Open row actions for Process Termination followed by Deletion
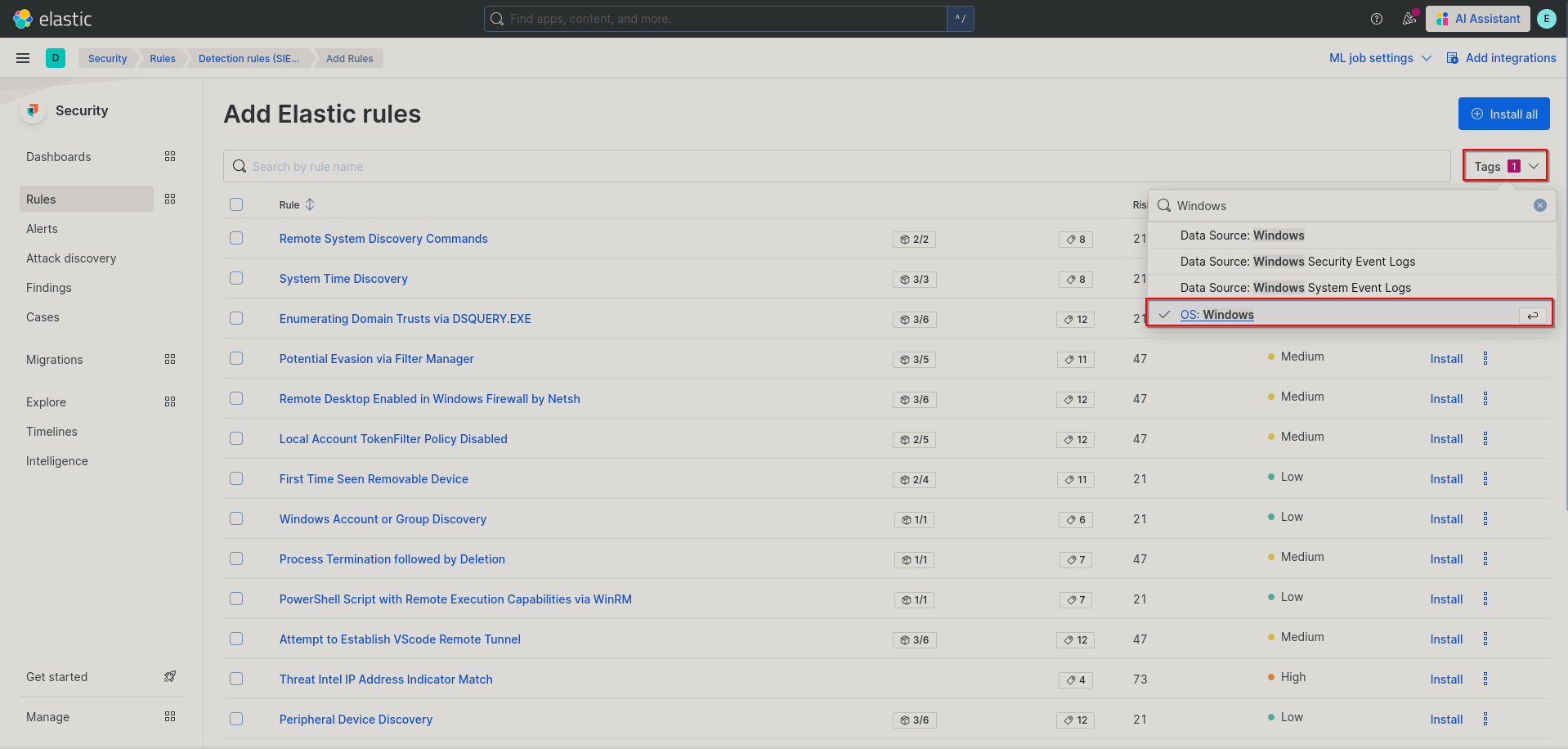This screenshot has width=1568, height=749. pos(1485,558)
